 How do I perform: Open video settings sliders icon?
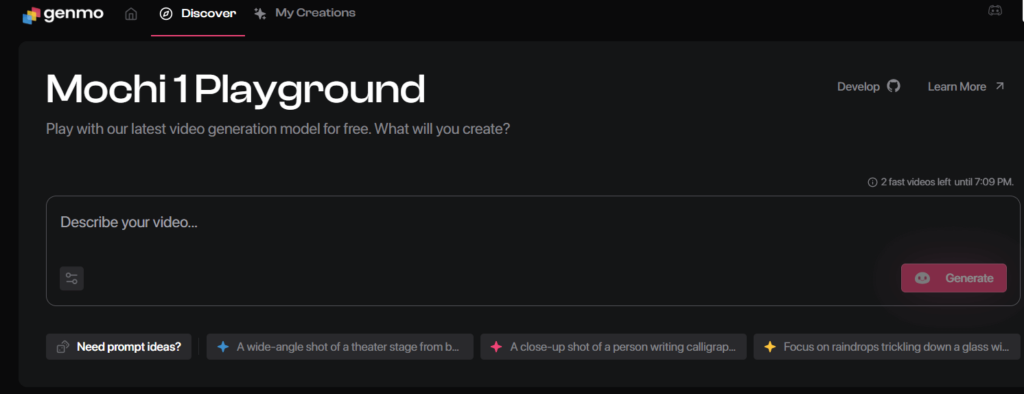pyautogui.click(x=72, y=278)
